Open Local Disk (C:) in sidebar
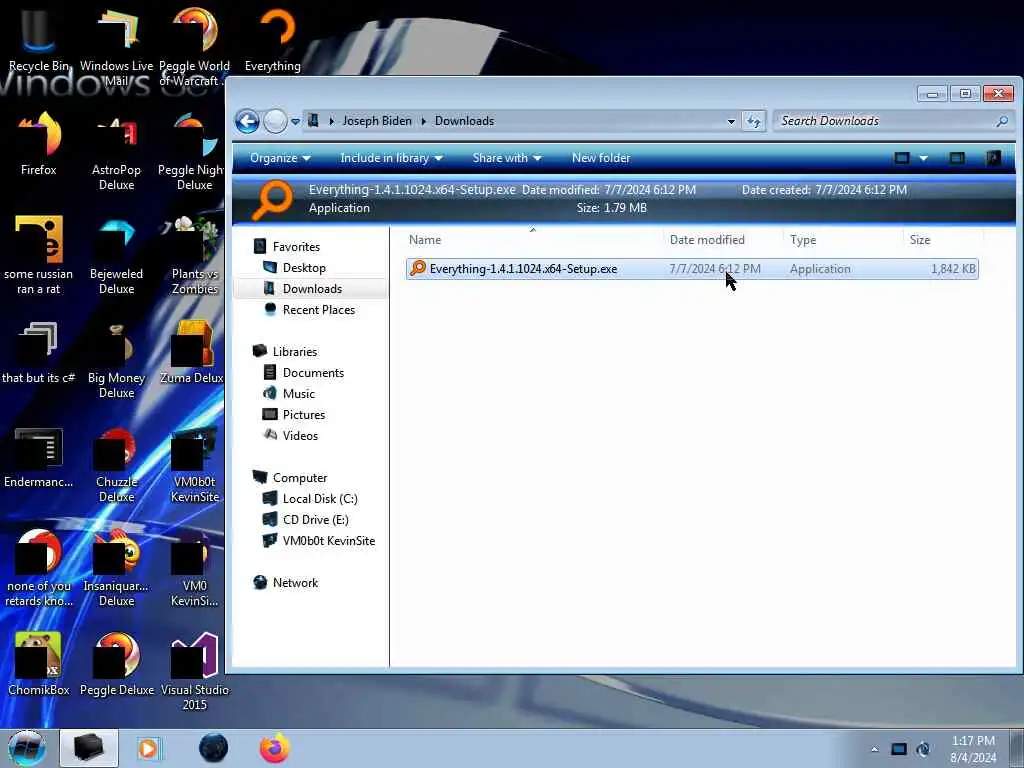Image resolution: width=1024 pixels, height=768 pixels. click(x=320, y=499)
